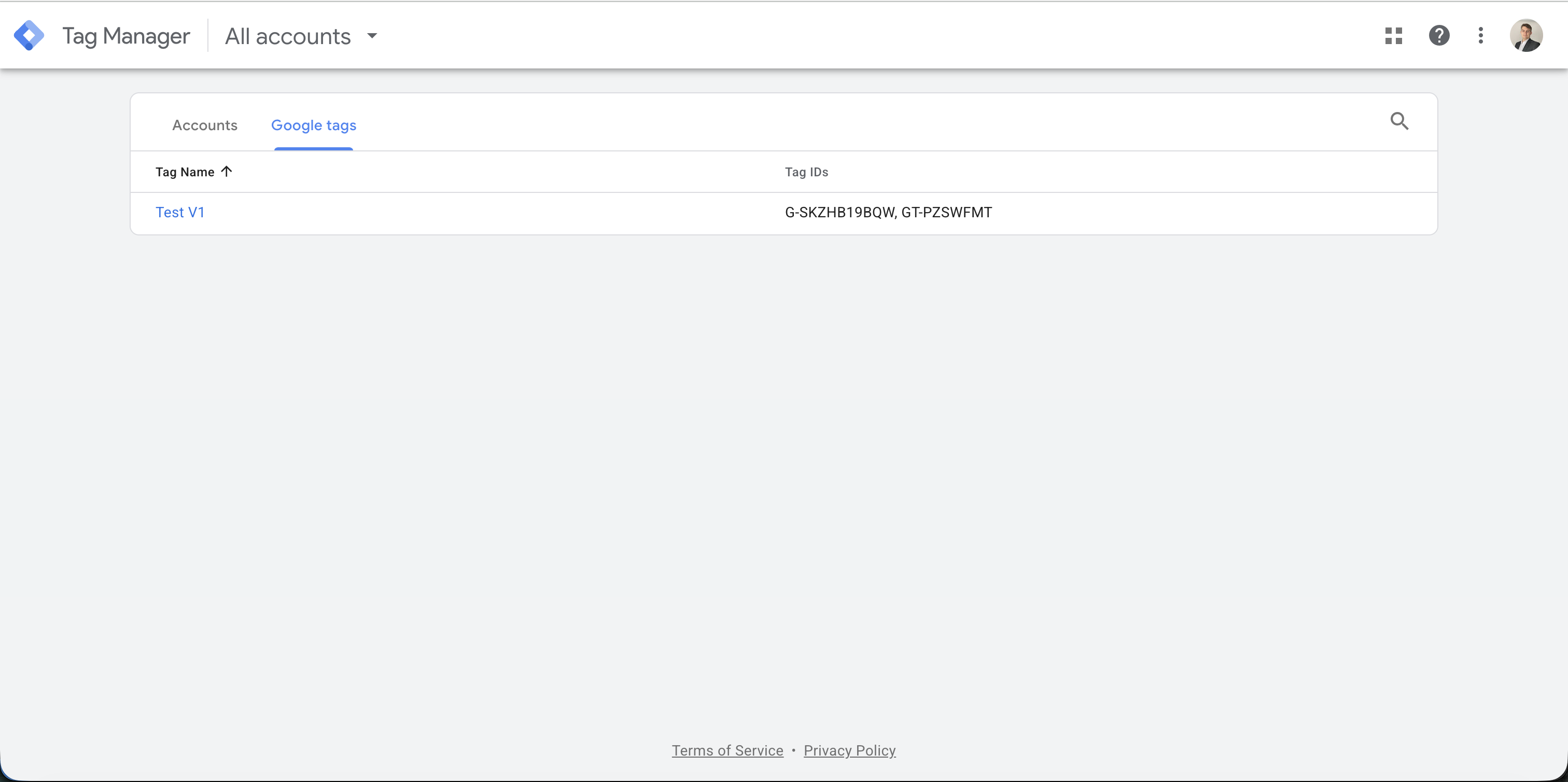
Task: Click the All accounts label
Action: point(288,36)
